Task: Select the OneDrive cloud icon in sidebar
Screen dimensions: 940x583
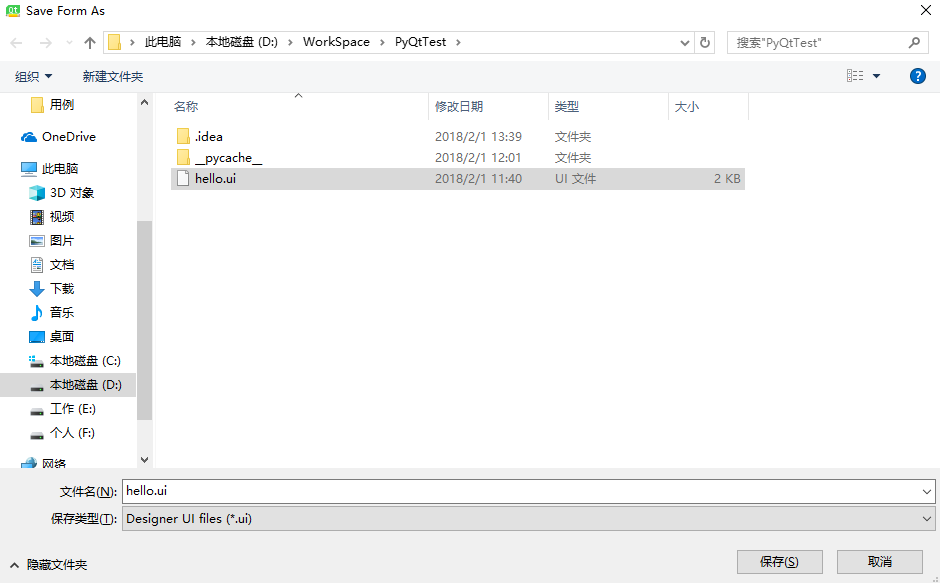Action: click(x=30, y=137)
